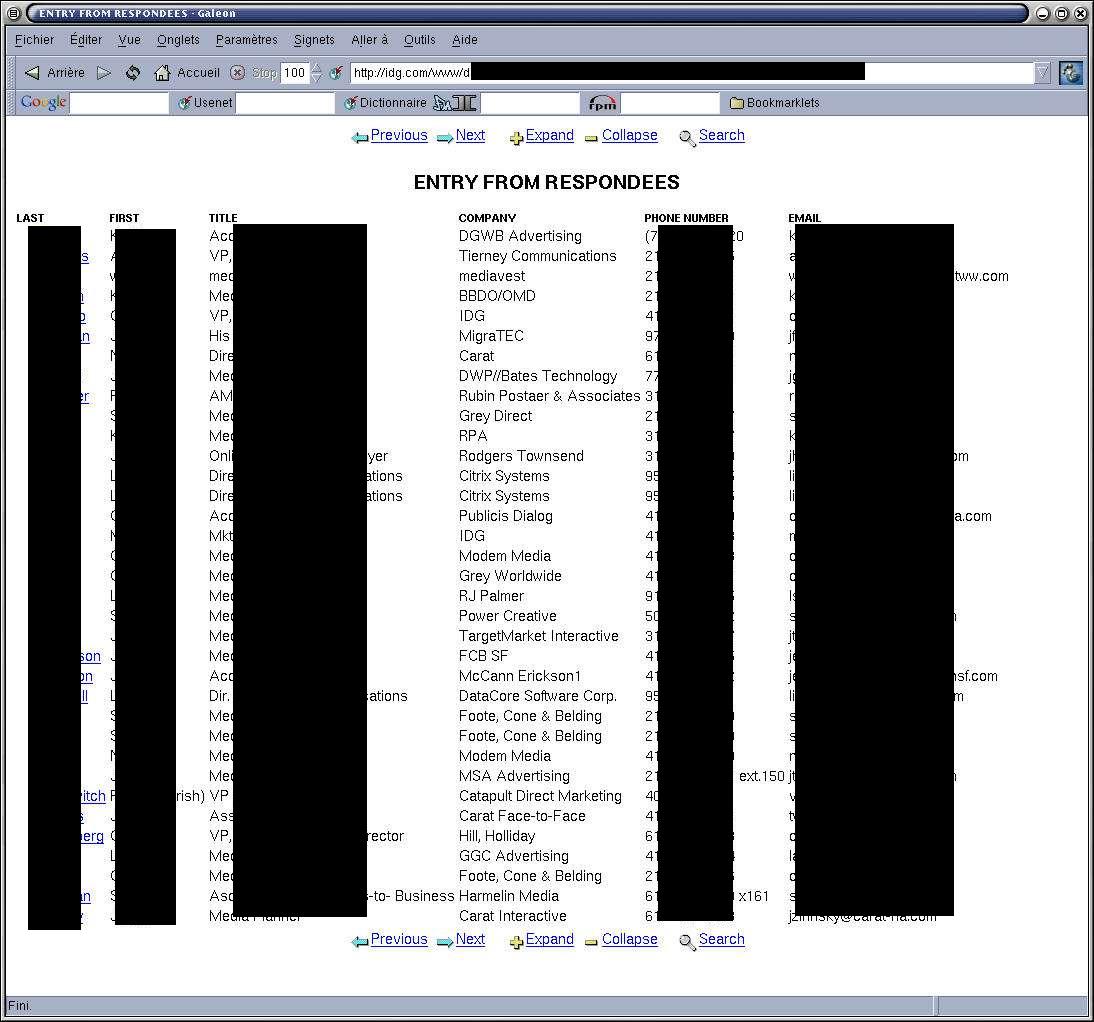Screen dimensions: 1094x1022
Task: Select the Harmelin Media company cell
Action: [509, 896]
